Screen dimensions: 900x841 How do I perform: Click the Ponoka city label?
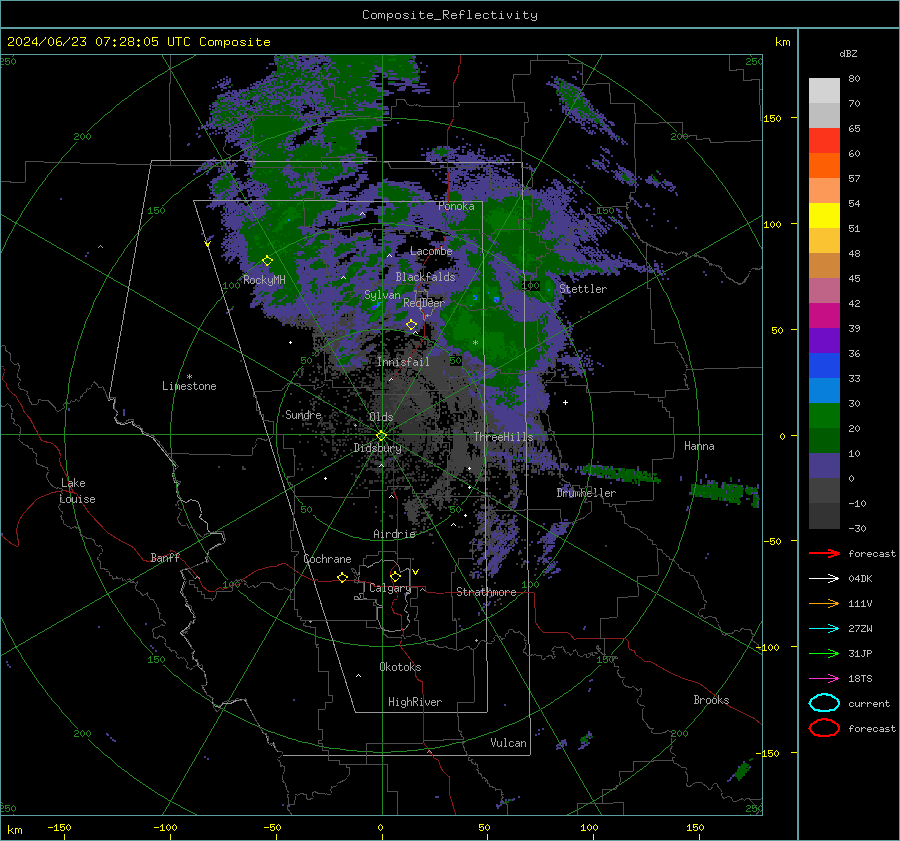pyautogui.click(x=456, y=206)
